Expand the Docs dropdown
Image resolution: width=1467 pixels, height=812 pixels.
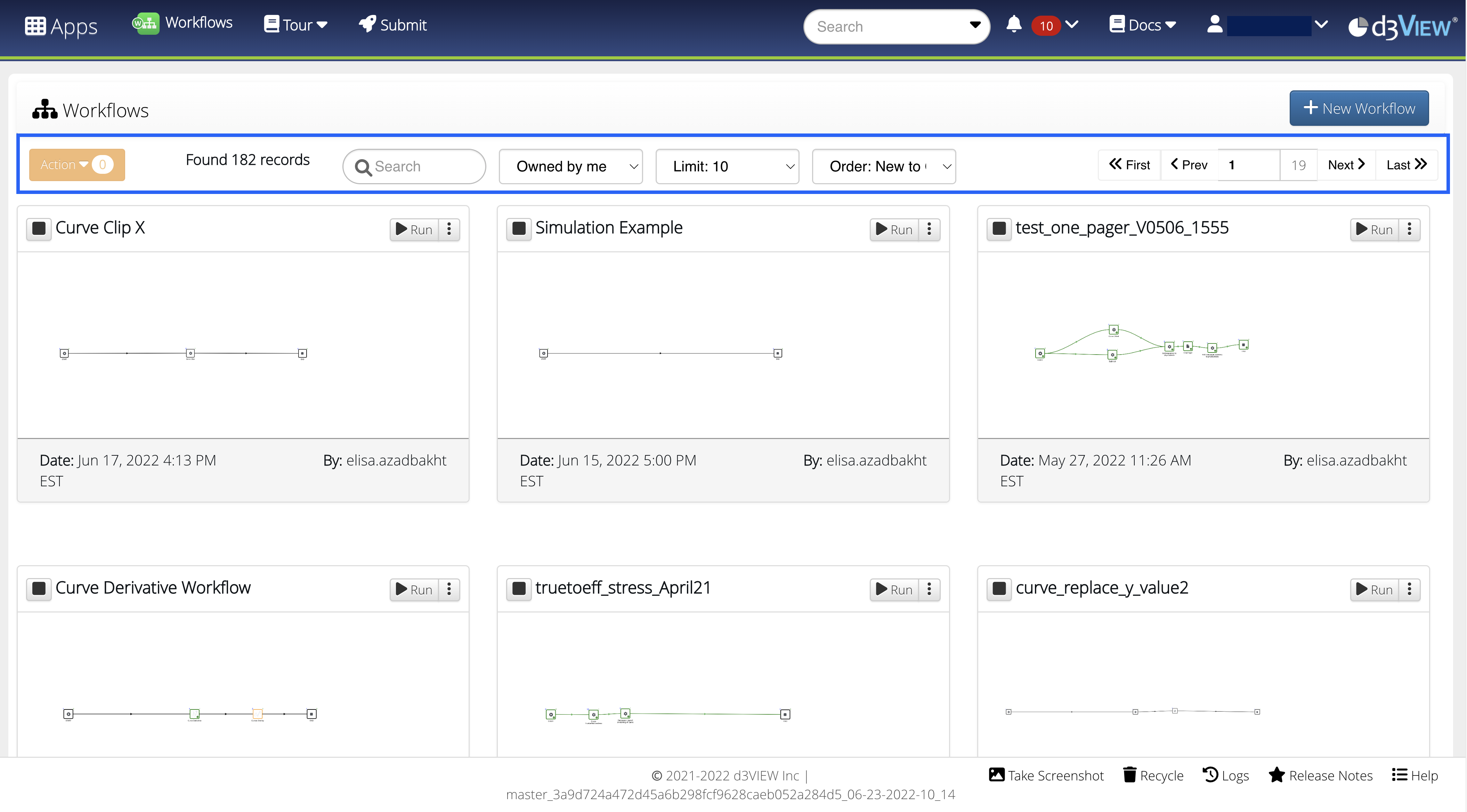(x=1142, y=24)
